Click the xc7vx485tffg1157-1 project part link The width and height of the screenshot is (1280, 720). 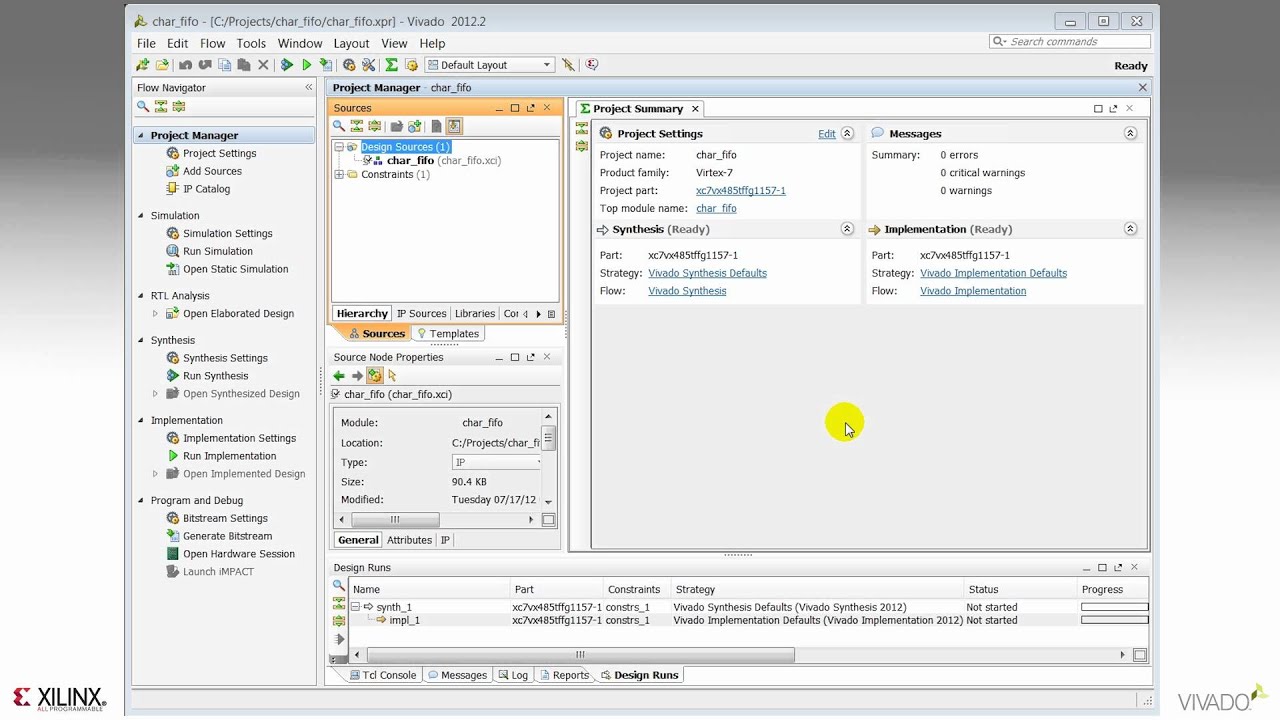coord(740,191)
